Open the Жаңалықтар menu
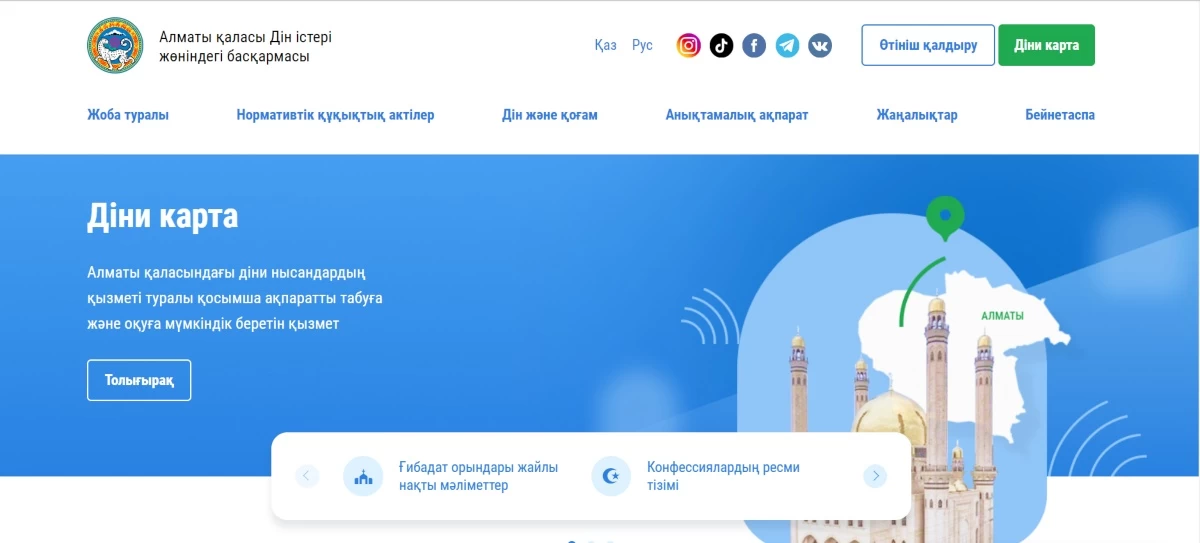The height and width of the screenshot is (543, 1200). pos(917,115)
